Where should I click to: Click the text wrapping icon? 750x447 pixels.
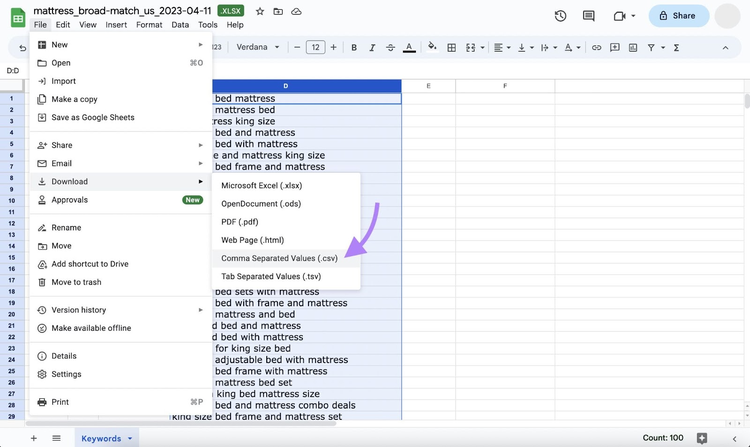(x=545, y=47)
